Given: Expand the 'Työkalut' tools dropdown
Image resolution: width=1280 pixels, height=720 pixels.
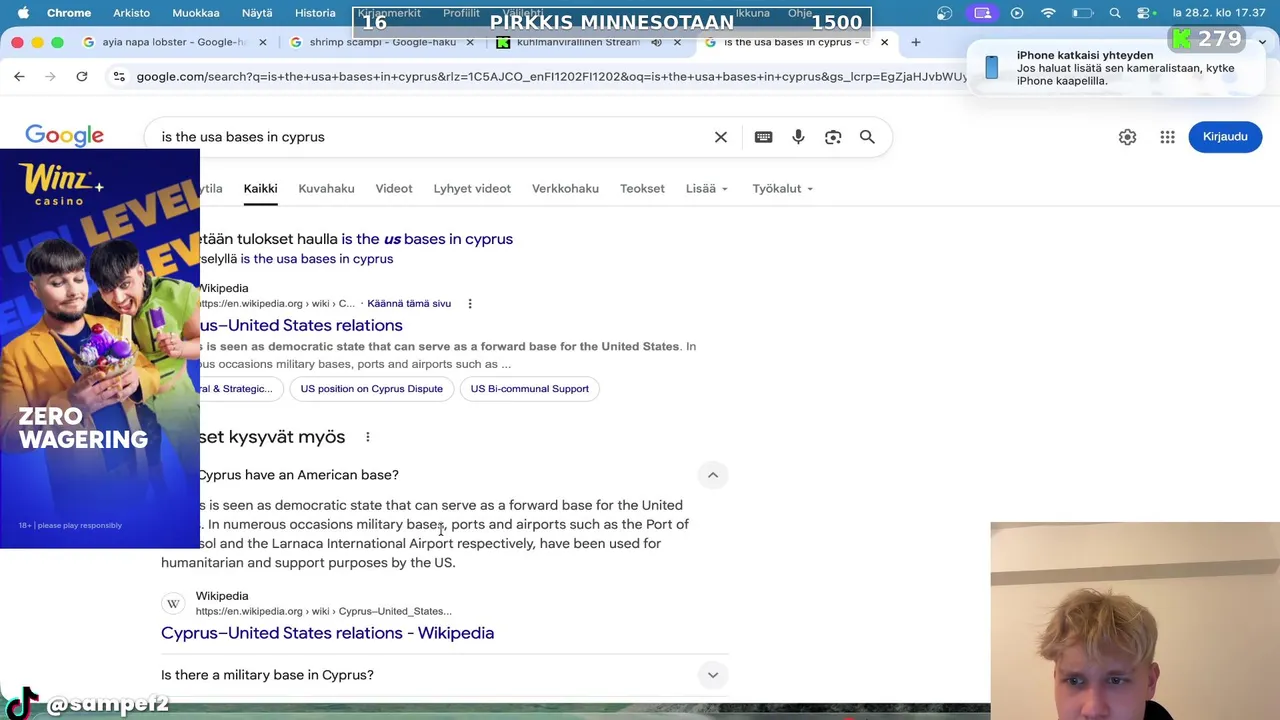Looking at the screenshot, I should (783, 188).
